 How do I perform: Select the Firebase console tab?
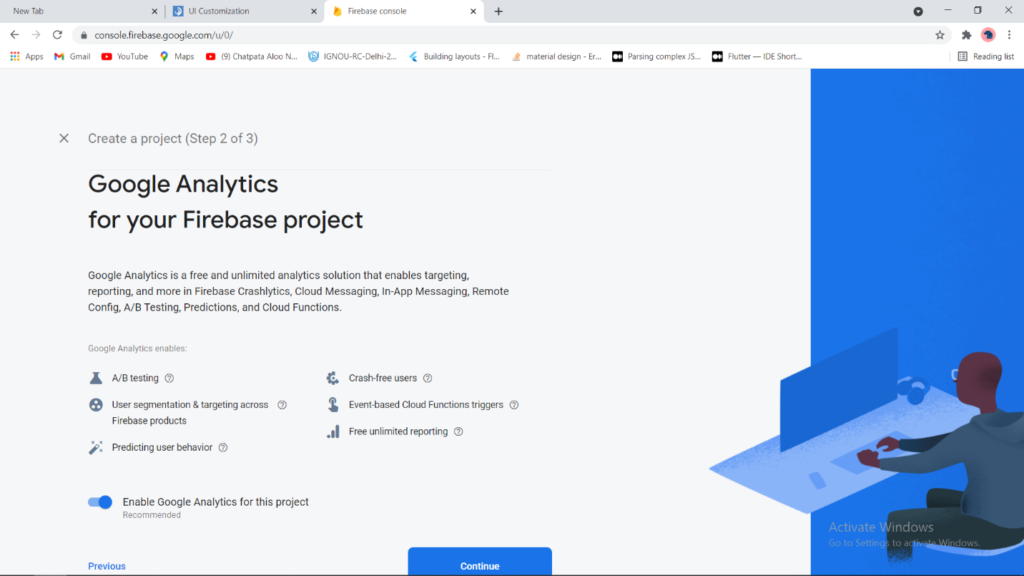coord(403,11)
